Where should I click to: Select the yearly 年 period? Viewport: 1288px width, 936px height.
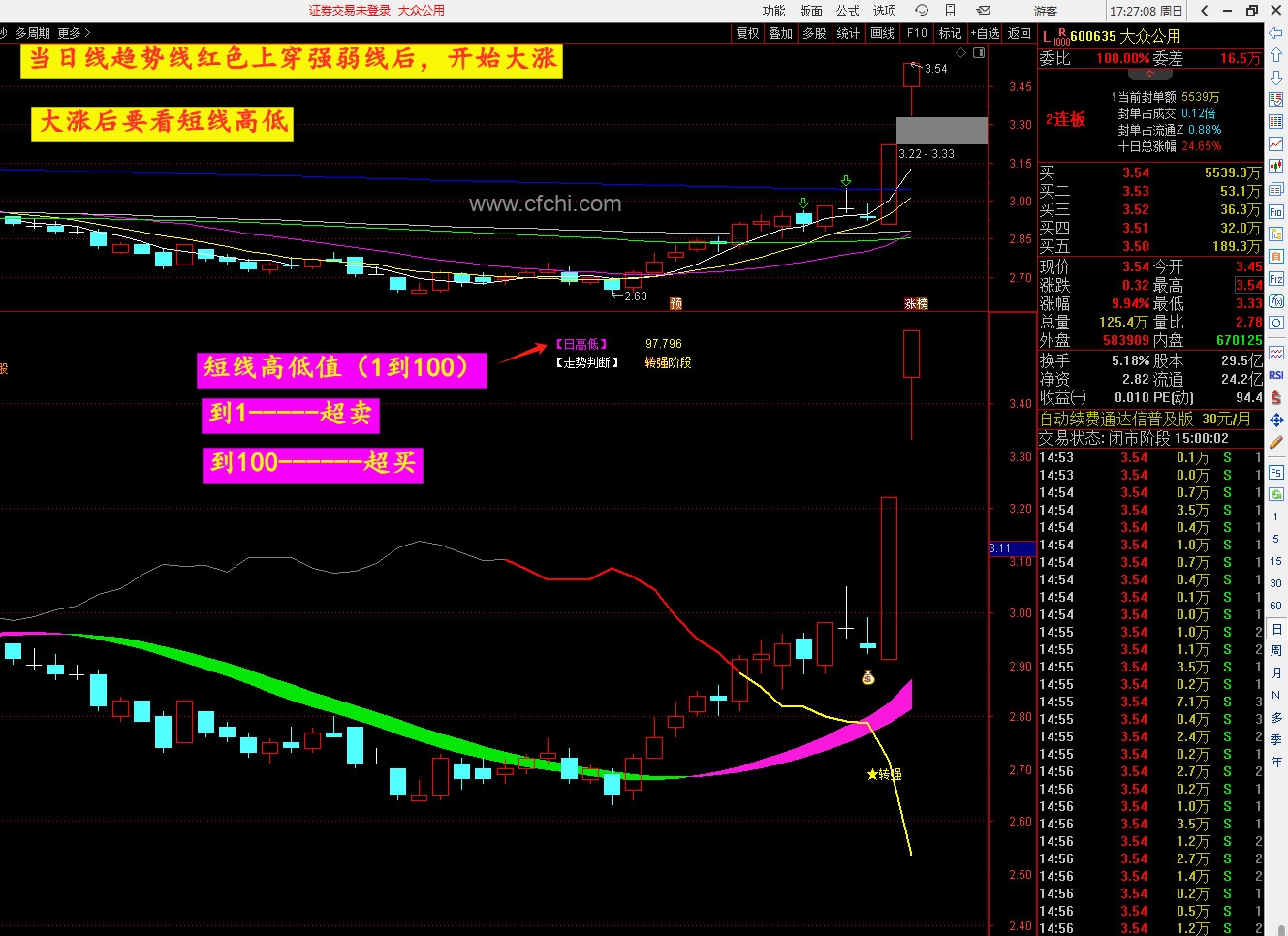pos(1276,763)
